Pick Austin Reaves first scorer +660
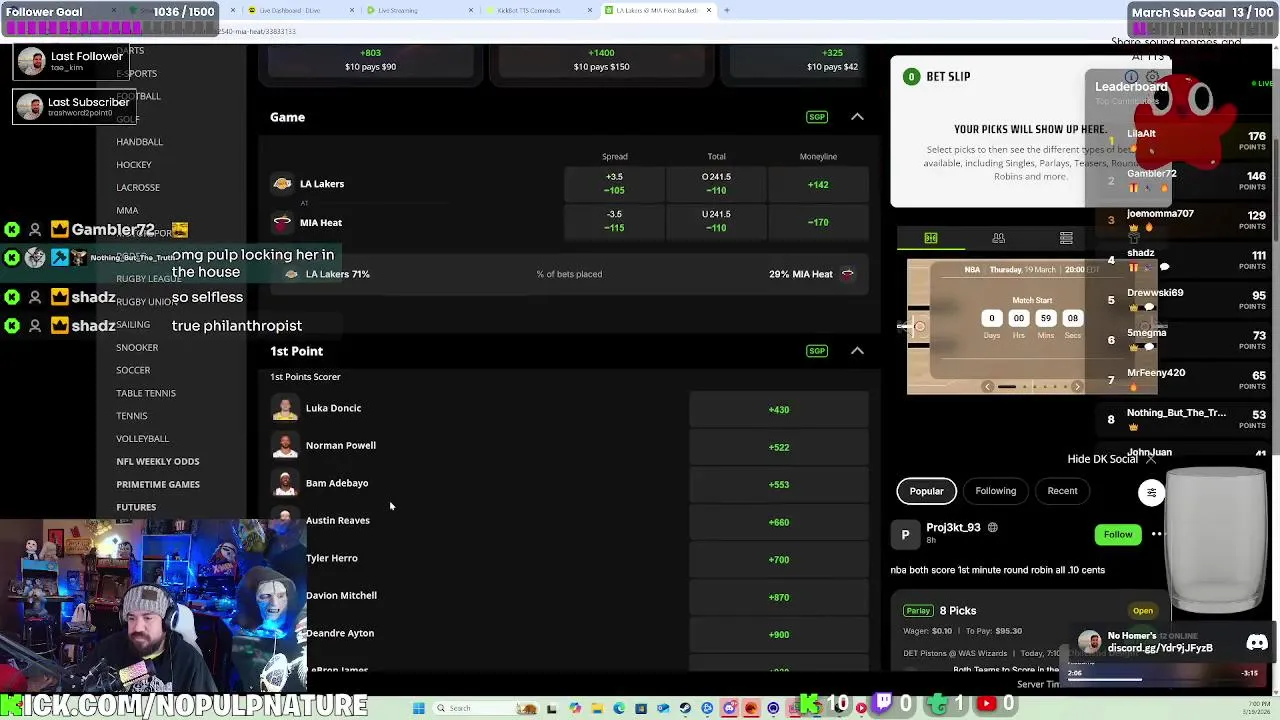The width and height of the screenshot is (1280, 720). pyautogui.click(x=779, y=522)
